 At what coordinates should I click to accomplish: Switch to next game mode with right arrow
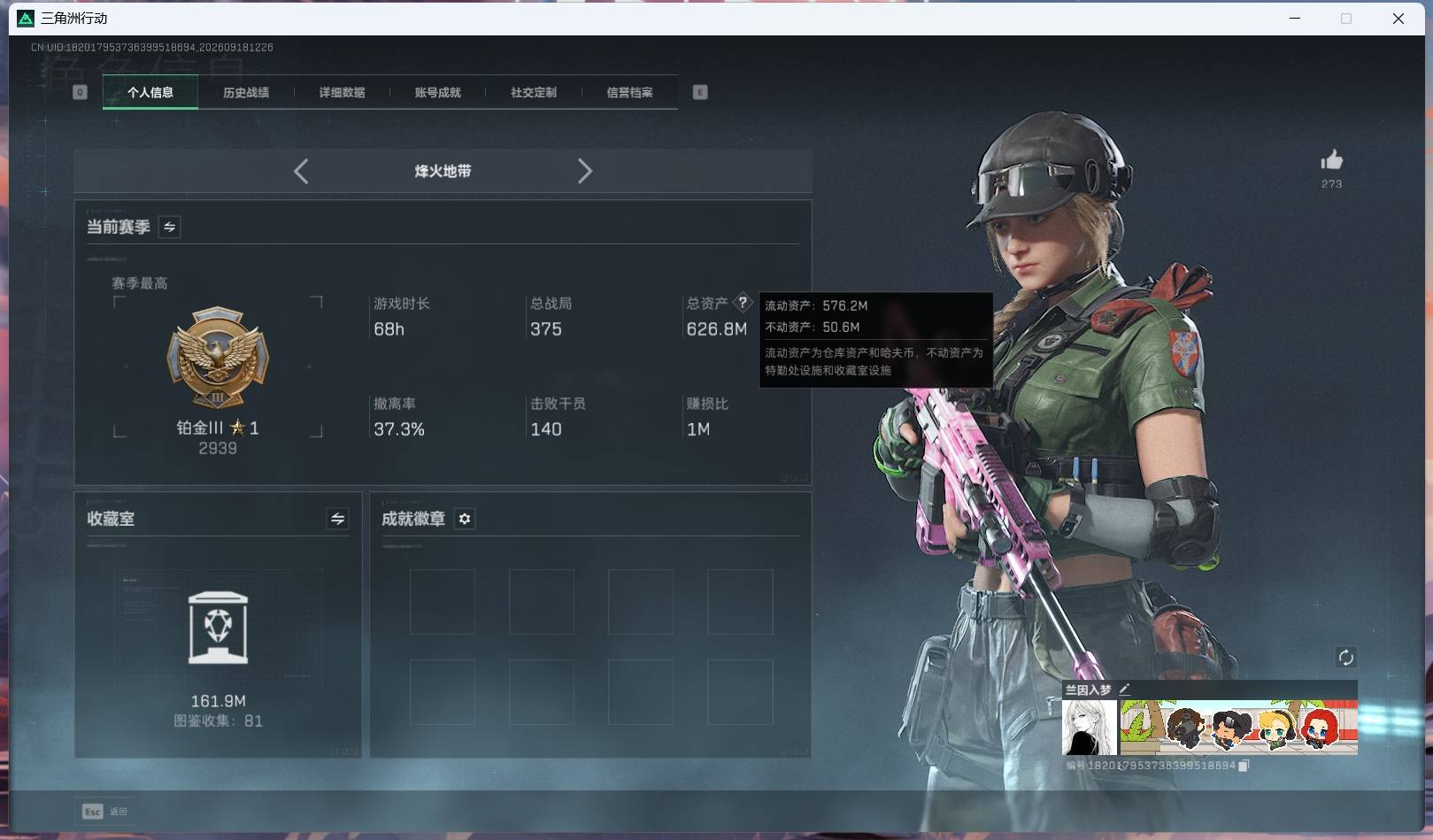[585, 171]
